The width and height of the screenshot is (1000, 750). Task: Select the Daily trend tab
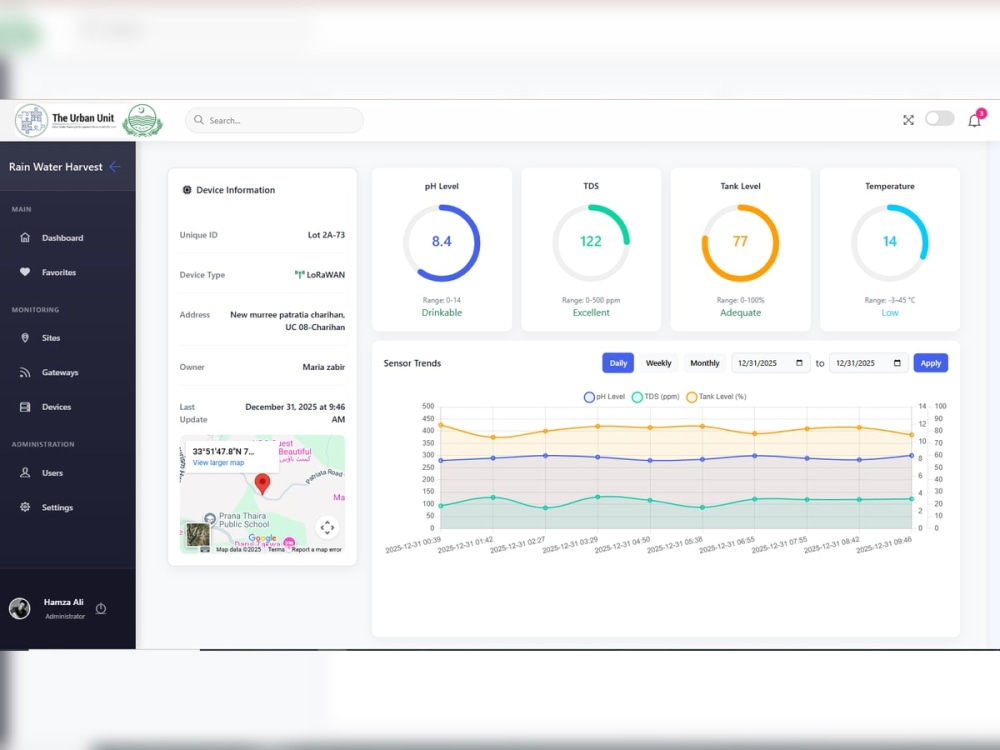(x=618, y=363)
